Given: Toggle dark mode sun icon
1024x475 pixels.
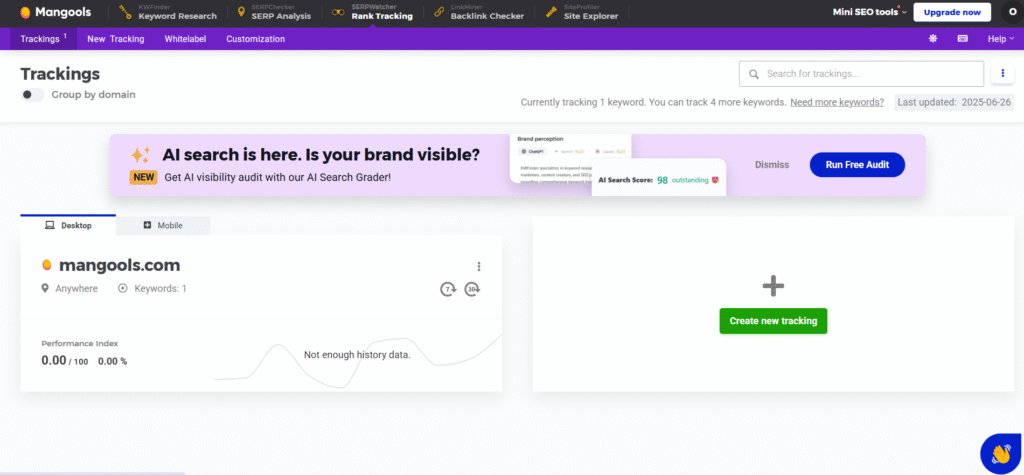Looking at the screenshot, I should click(x=933, y=39).
